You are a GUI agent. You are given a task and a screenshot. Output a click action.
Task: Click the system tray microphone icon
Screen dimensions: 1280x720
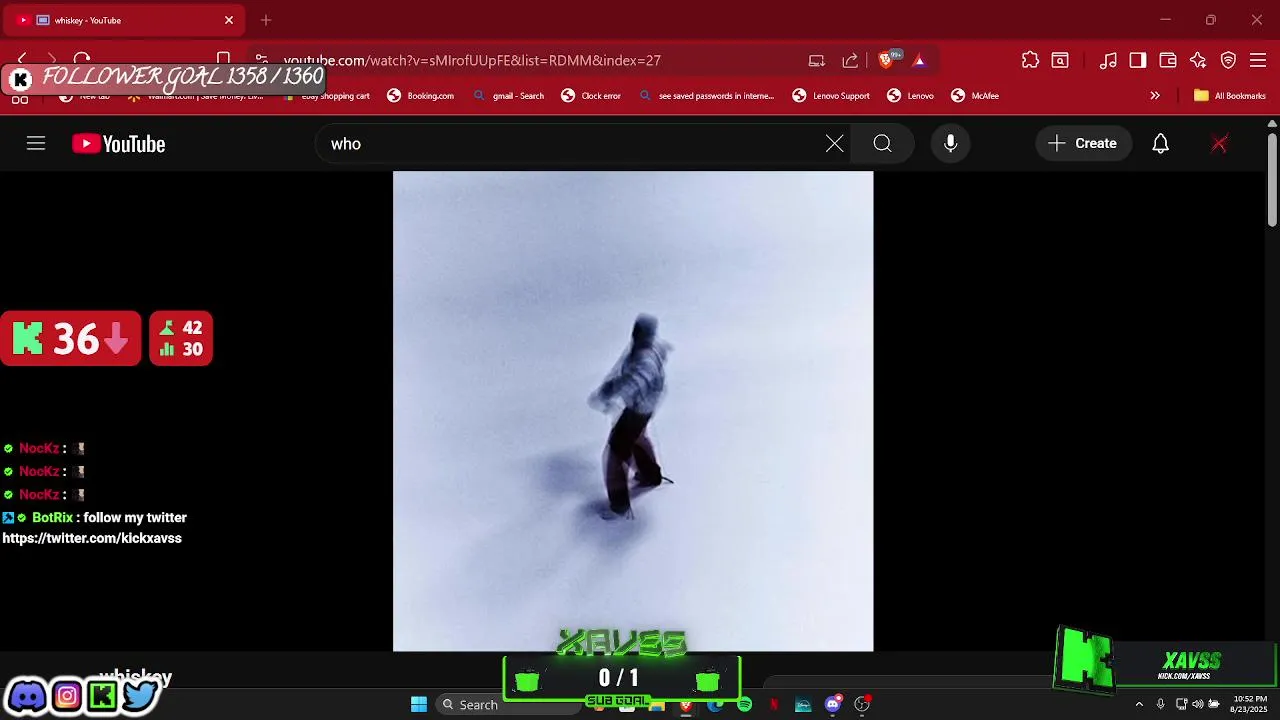[x=1160, y=704]
